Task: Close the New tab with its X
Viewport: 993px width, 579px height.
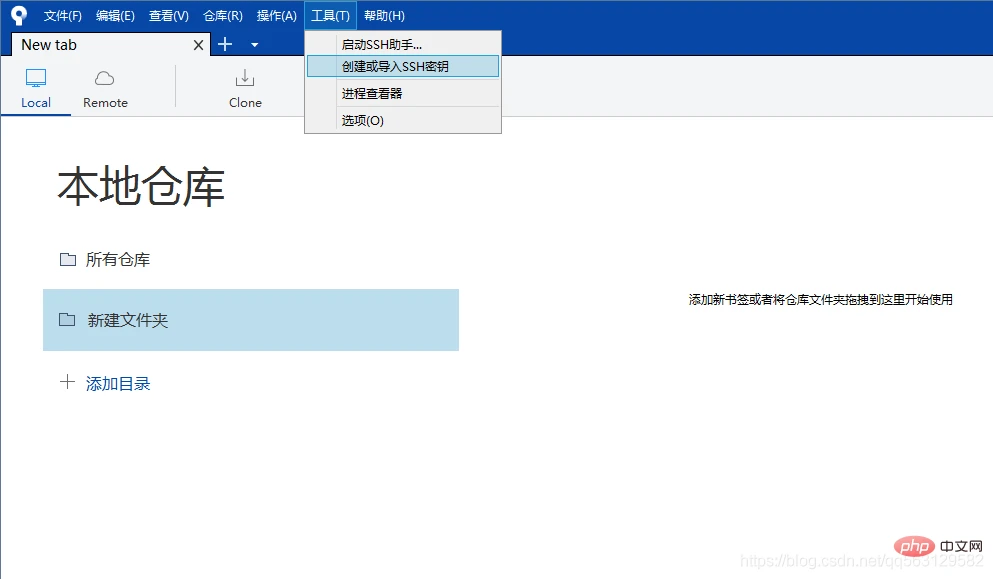Action: tap(197, 44)
